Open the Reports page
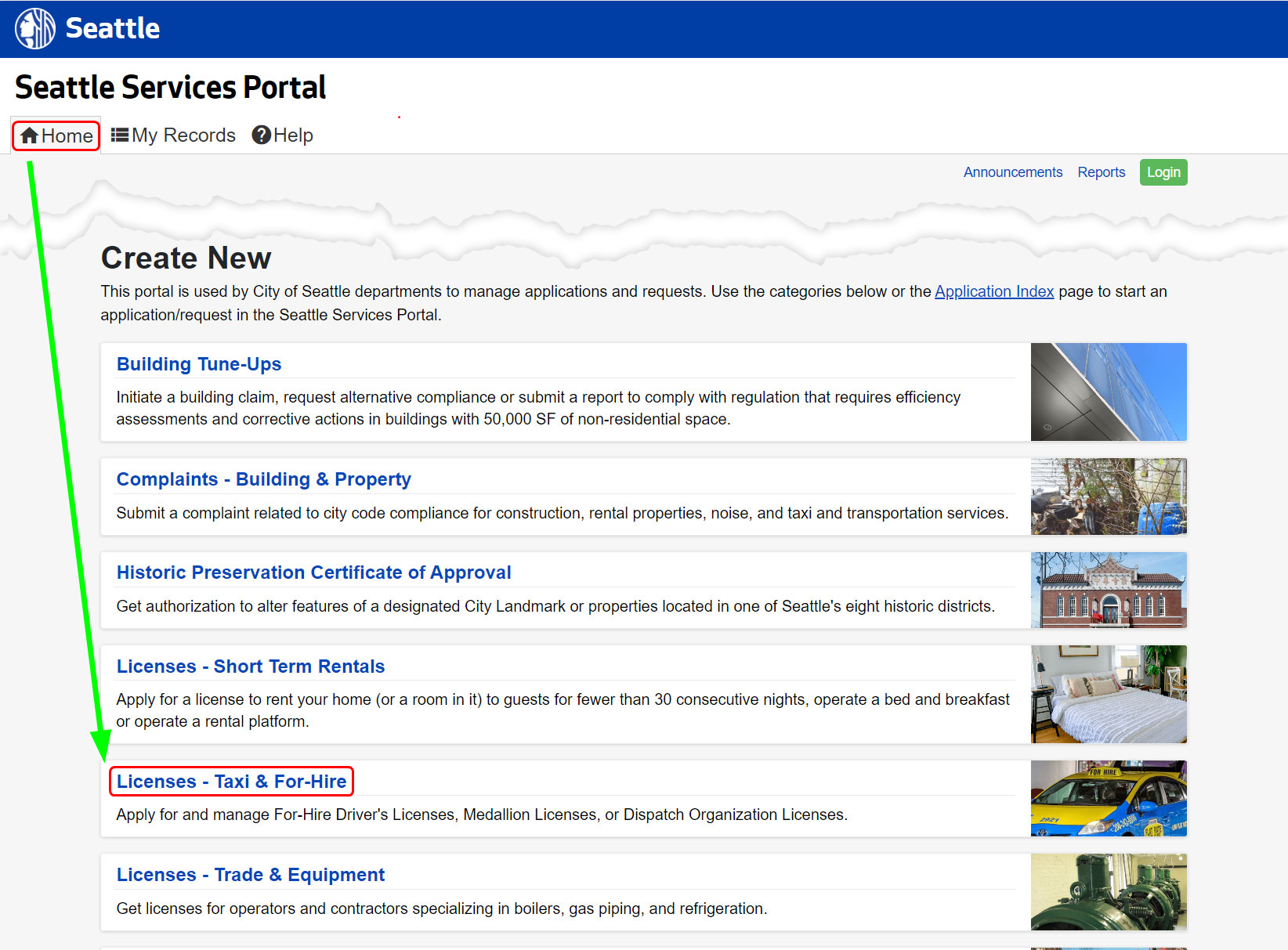The width and height of the screenshot is (1288, 950). tap(1101, 172)
